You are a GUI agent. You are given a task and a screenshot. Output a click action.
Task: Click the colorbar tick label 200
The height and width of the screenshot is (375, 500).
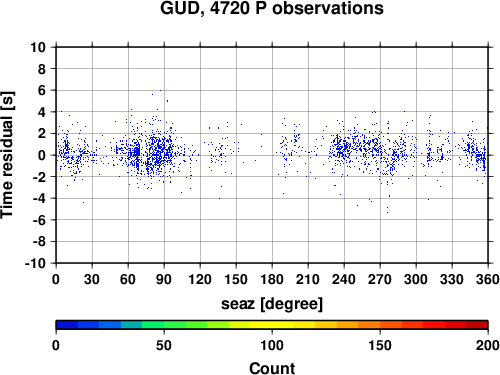(488, 345)
